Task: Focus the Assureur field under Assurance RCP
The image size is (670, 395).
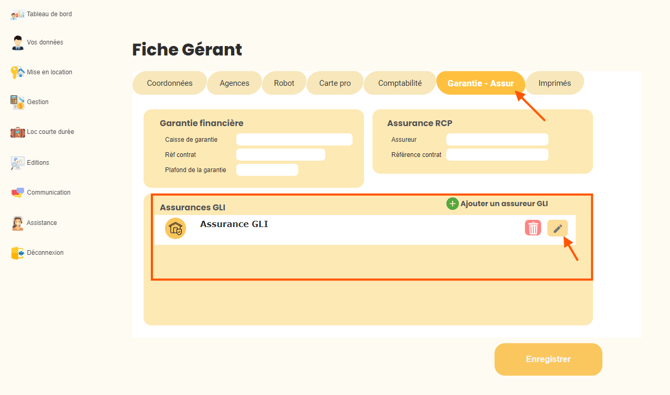Action: [497, 139]
